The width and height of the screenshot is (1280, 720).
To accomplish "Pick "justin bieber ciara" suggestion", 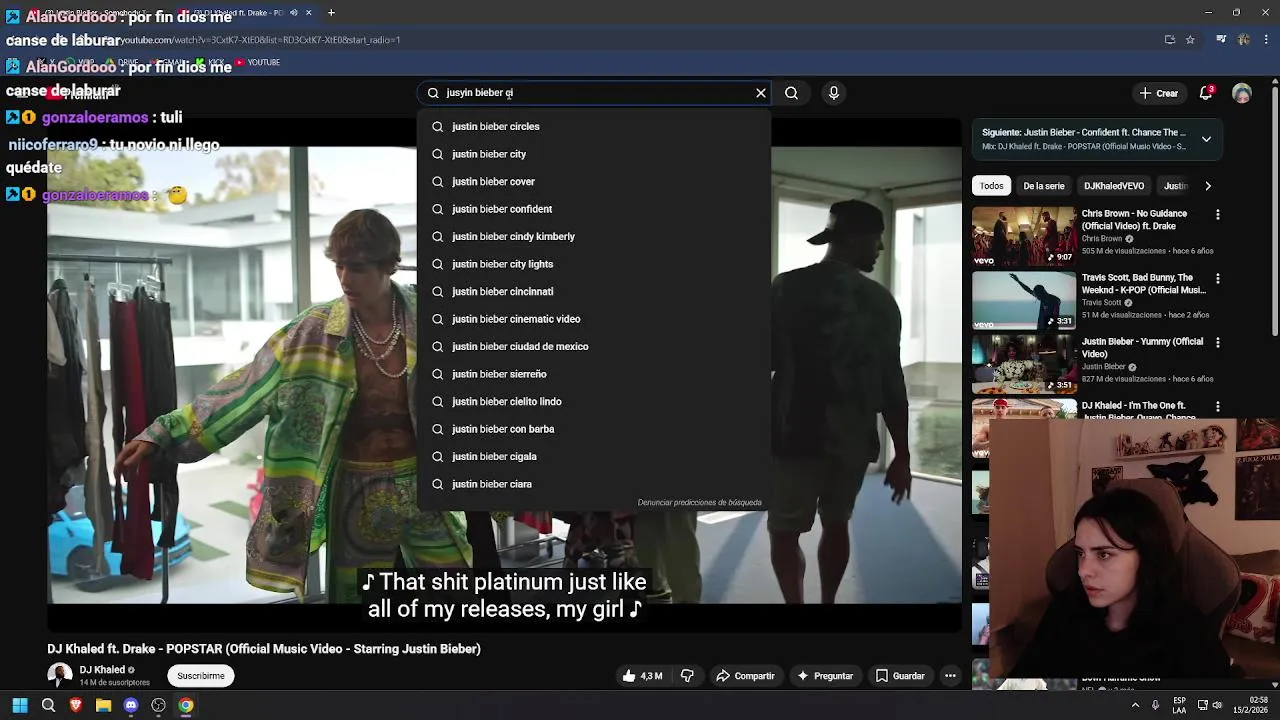I will point(594,484).
